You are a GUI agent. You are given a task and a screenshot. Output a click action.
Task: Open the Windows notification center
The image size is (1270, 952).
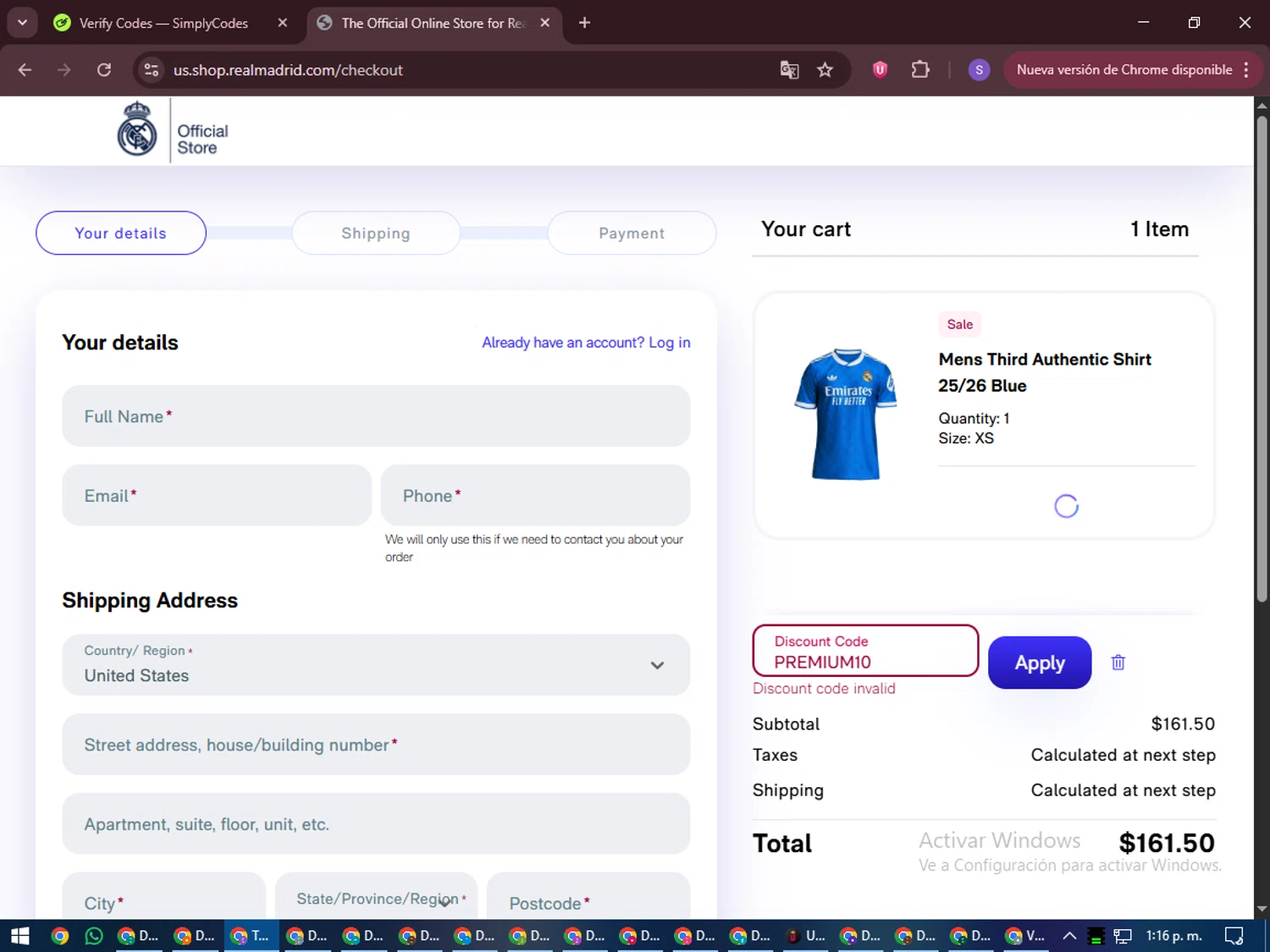coord(1234,936)
